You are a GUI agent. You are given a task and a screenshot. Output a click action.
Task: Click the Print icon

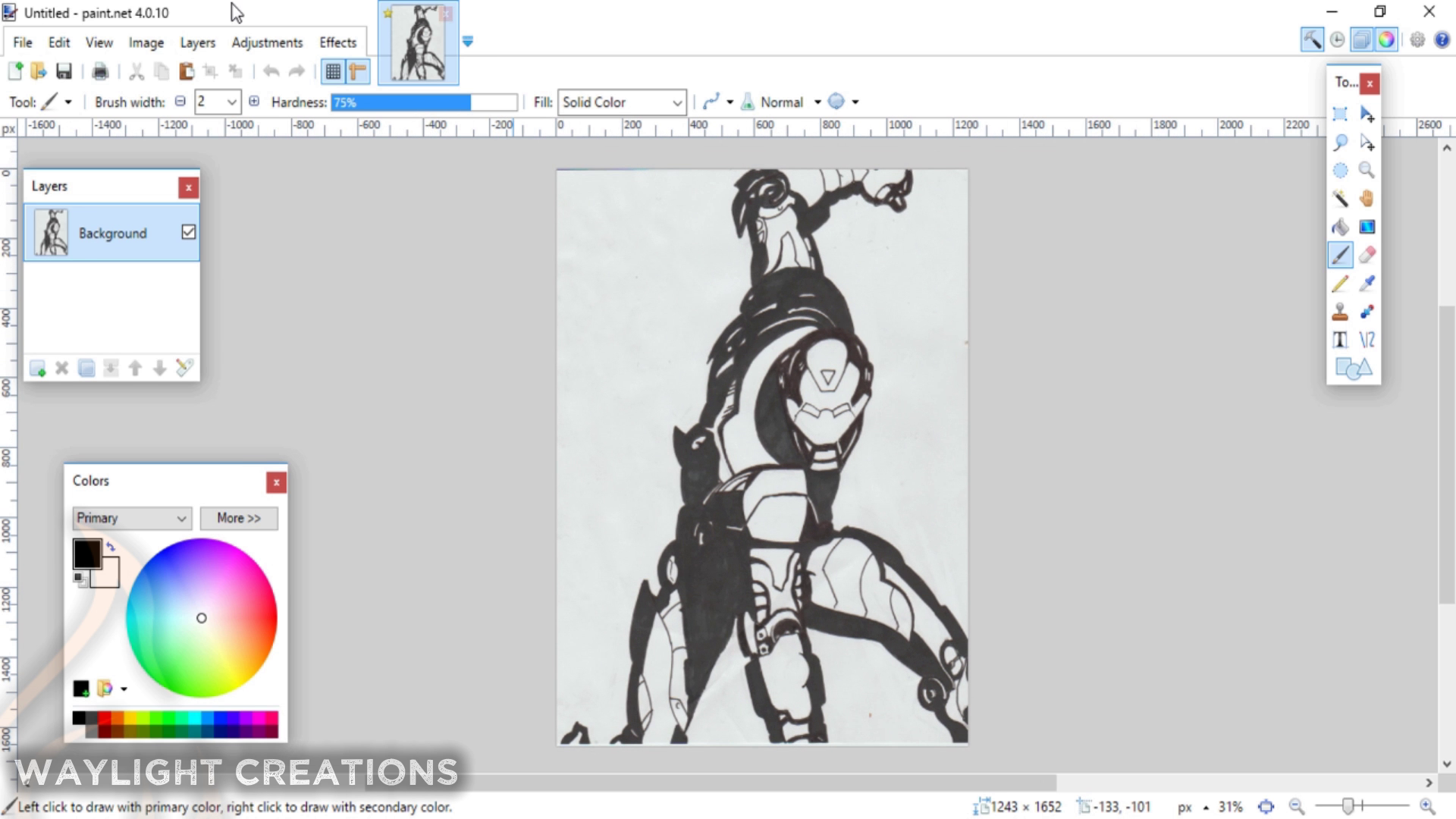click(x=99, y=71)
